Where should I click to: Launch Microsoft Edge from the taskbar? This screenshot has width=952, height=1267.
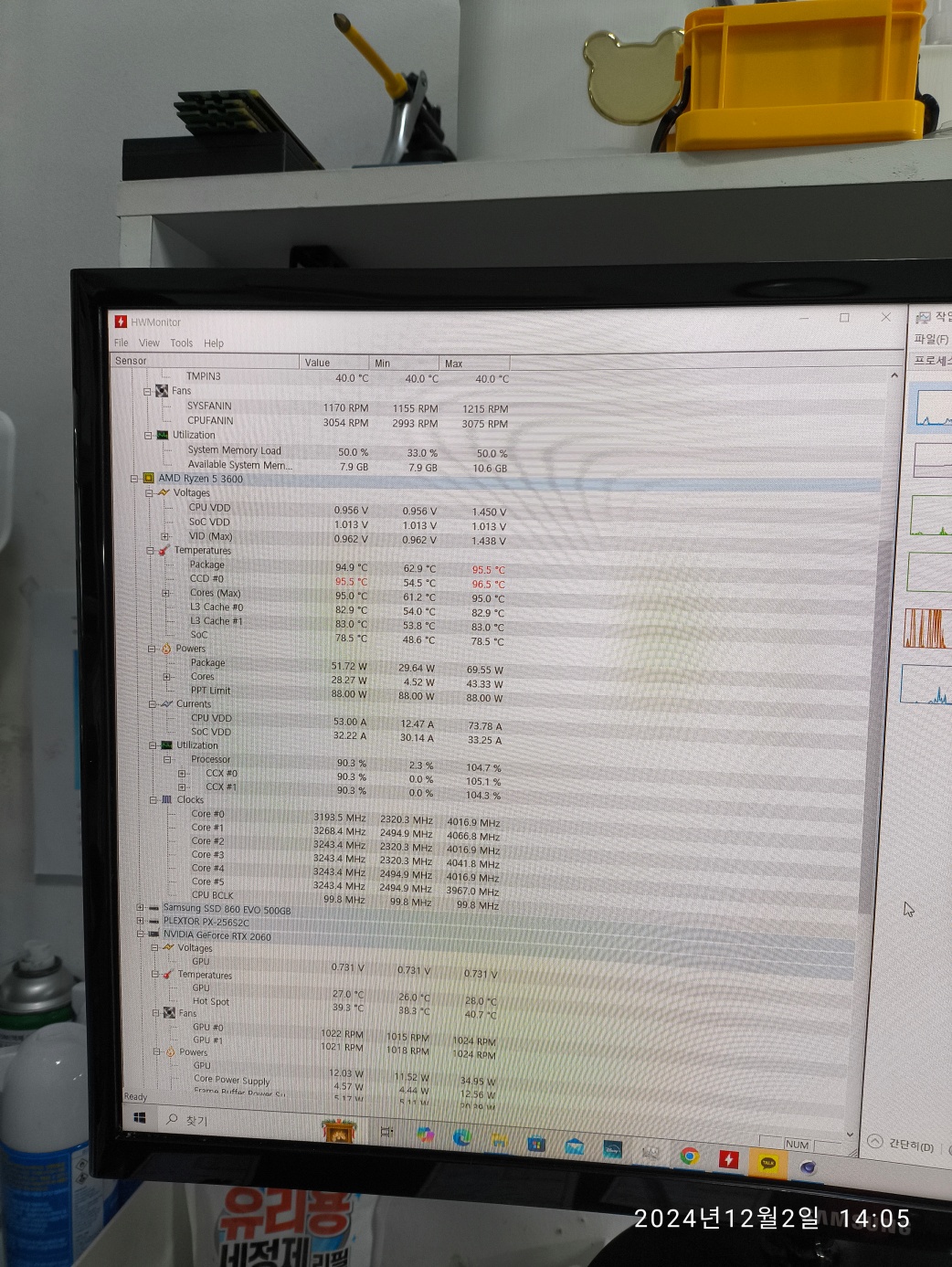[462, 1137]
